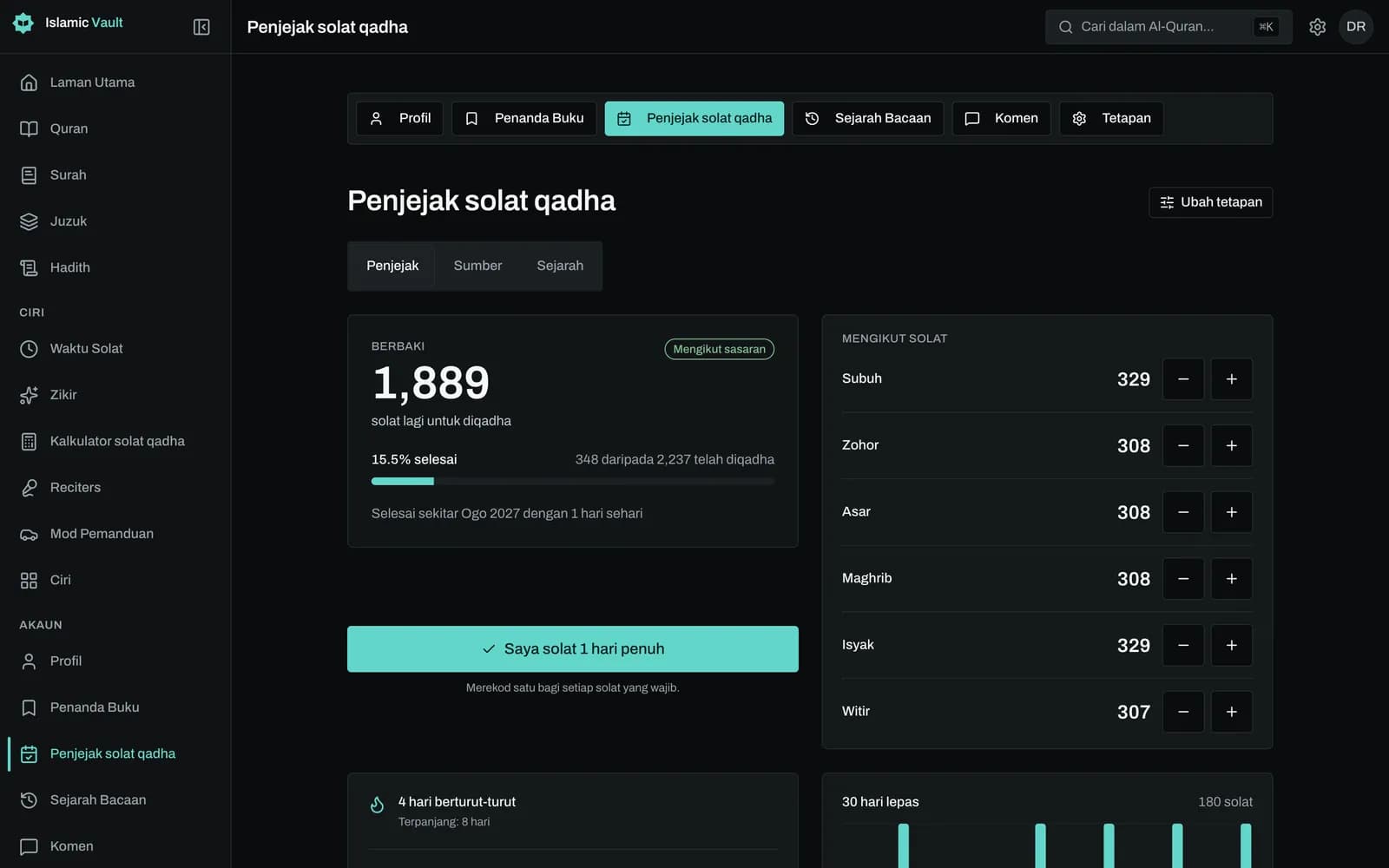This screenshot has height=868, width=1389.
Task: Click the sidebar Penanda Buku bookmark icon
Action: point(29,707)
